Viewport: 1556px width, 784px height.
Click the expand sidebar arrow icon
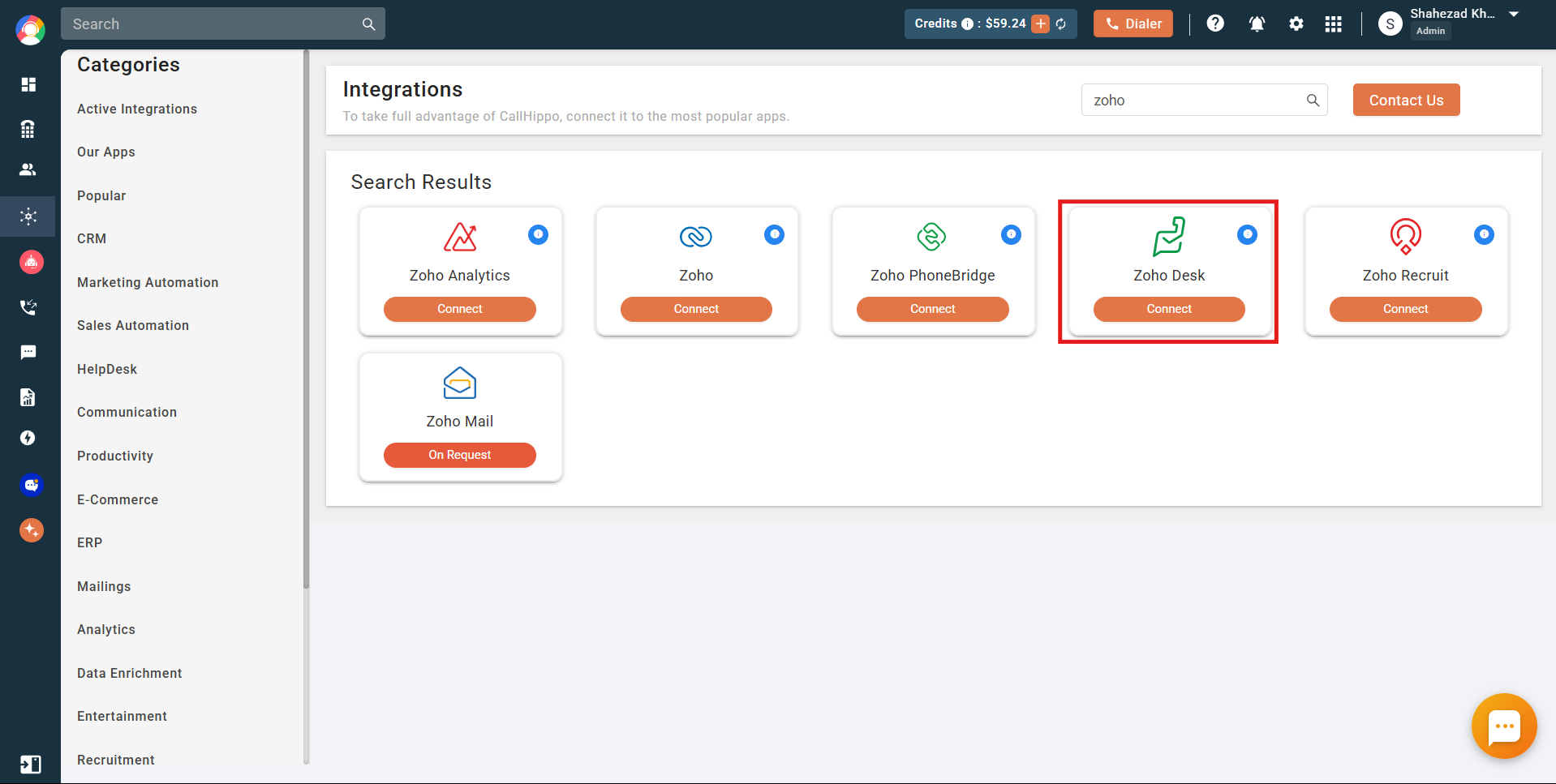click(30, 765)
